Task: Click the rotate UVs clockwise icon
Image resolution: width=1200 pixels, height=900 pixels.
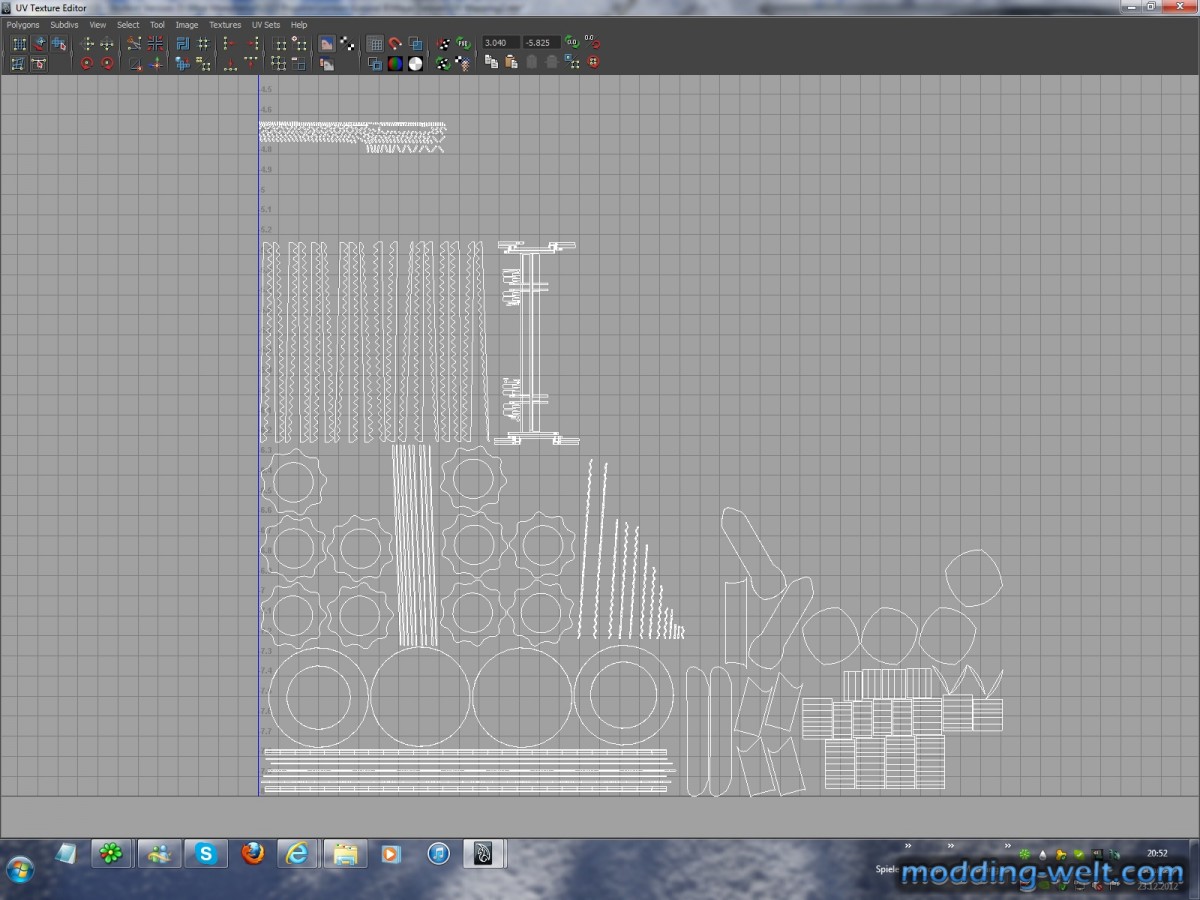Action: point(107,63)
